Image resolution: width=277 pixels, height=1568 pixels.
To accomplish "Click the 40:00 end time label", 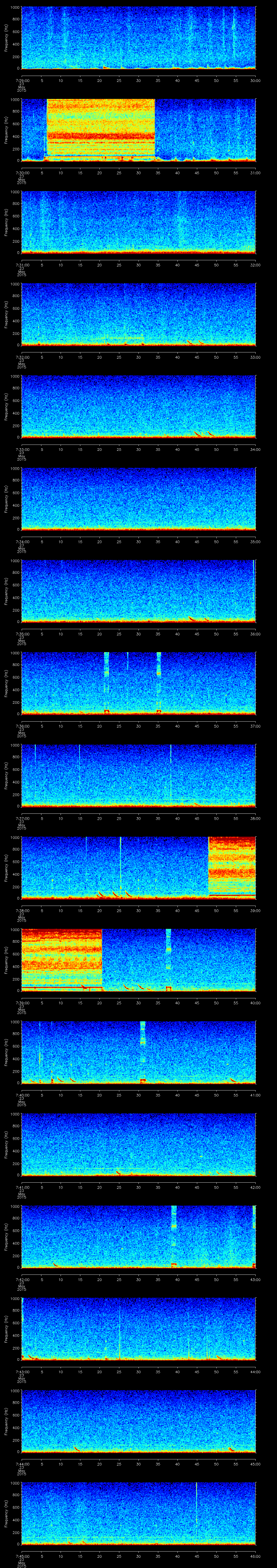I will tap(256, 1003).
